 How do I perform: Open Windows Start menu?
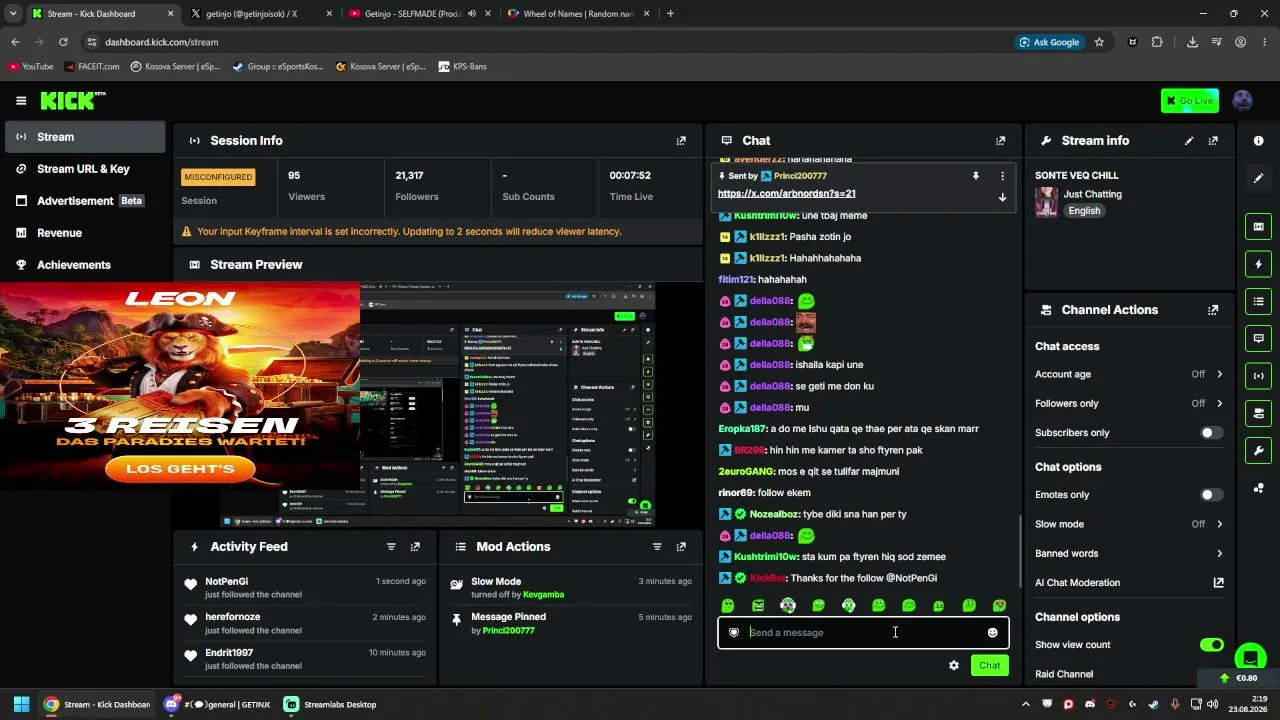point(21,705)
